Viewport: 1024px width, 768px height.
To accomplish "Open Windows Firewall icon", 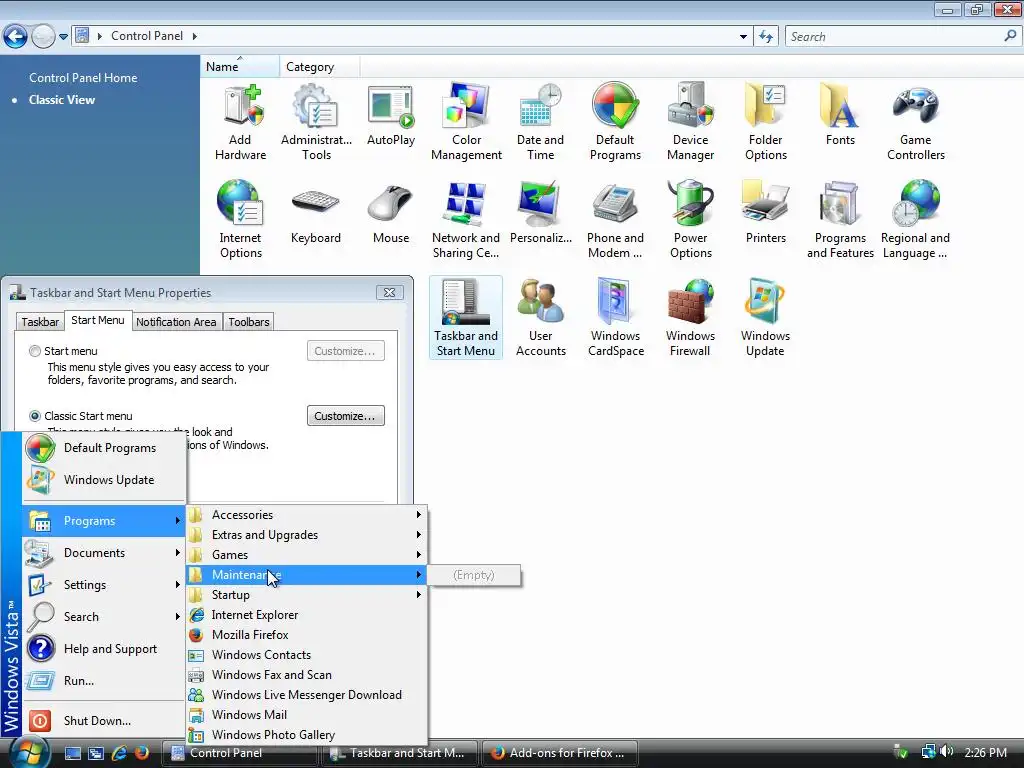I will click(x=690, y=319).
